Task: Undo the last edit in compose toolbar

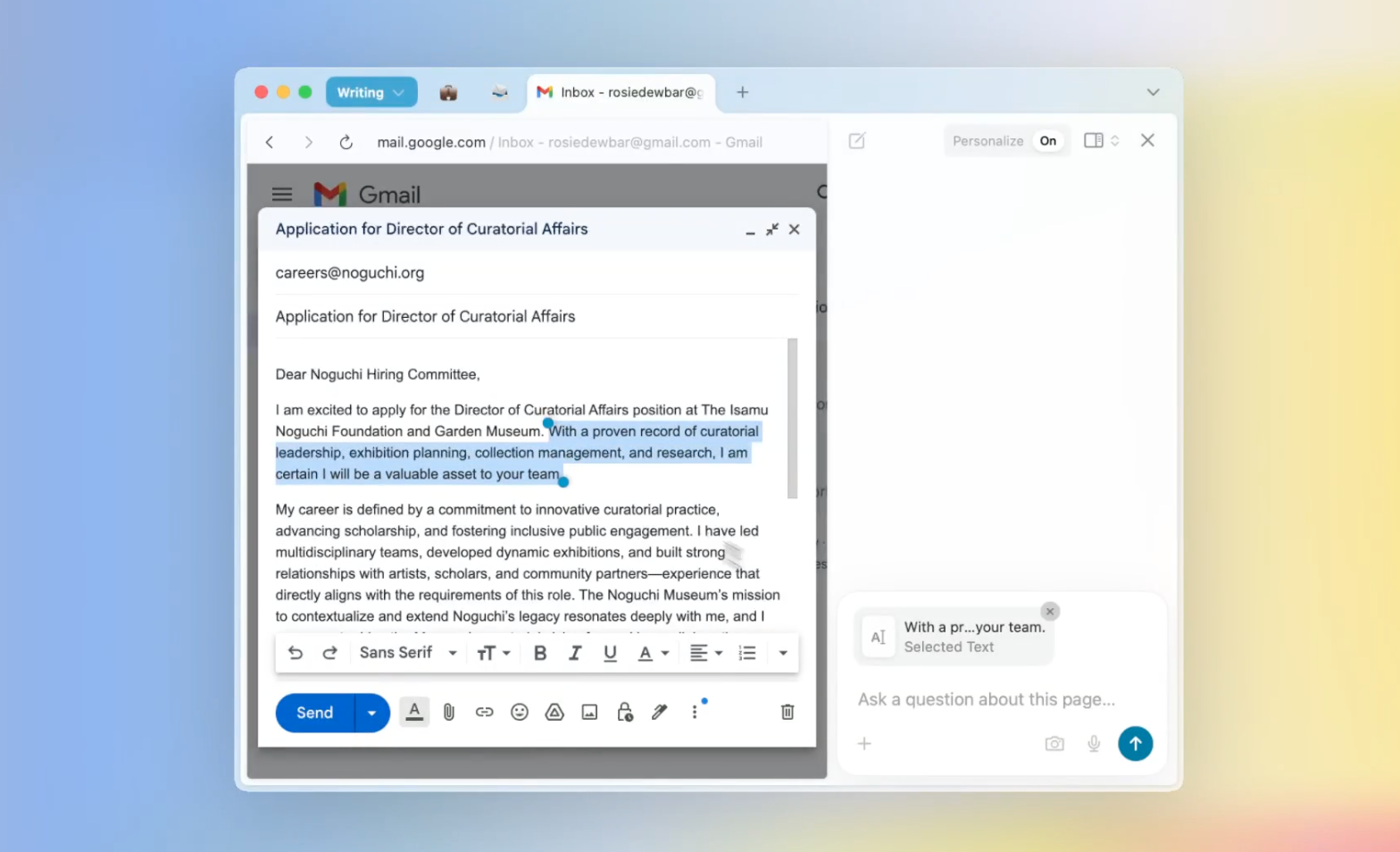Action: coord(296,653)
